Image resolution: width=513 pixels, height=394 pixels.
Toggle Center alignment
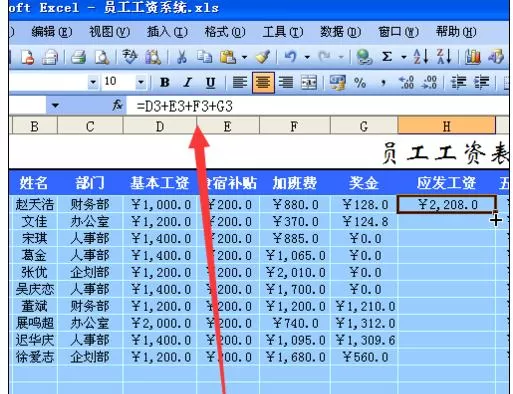point(263,82)
